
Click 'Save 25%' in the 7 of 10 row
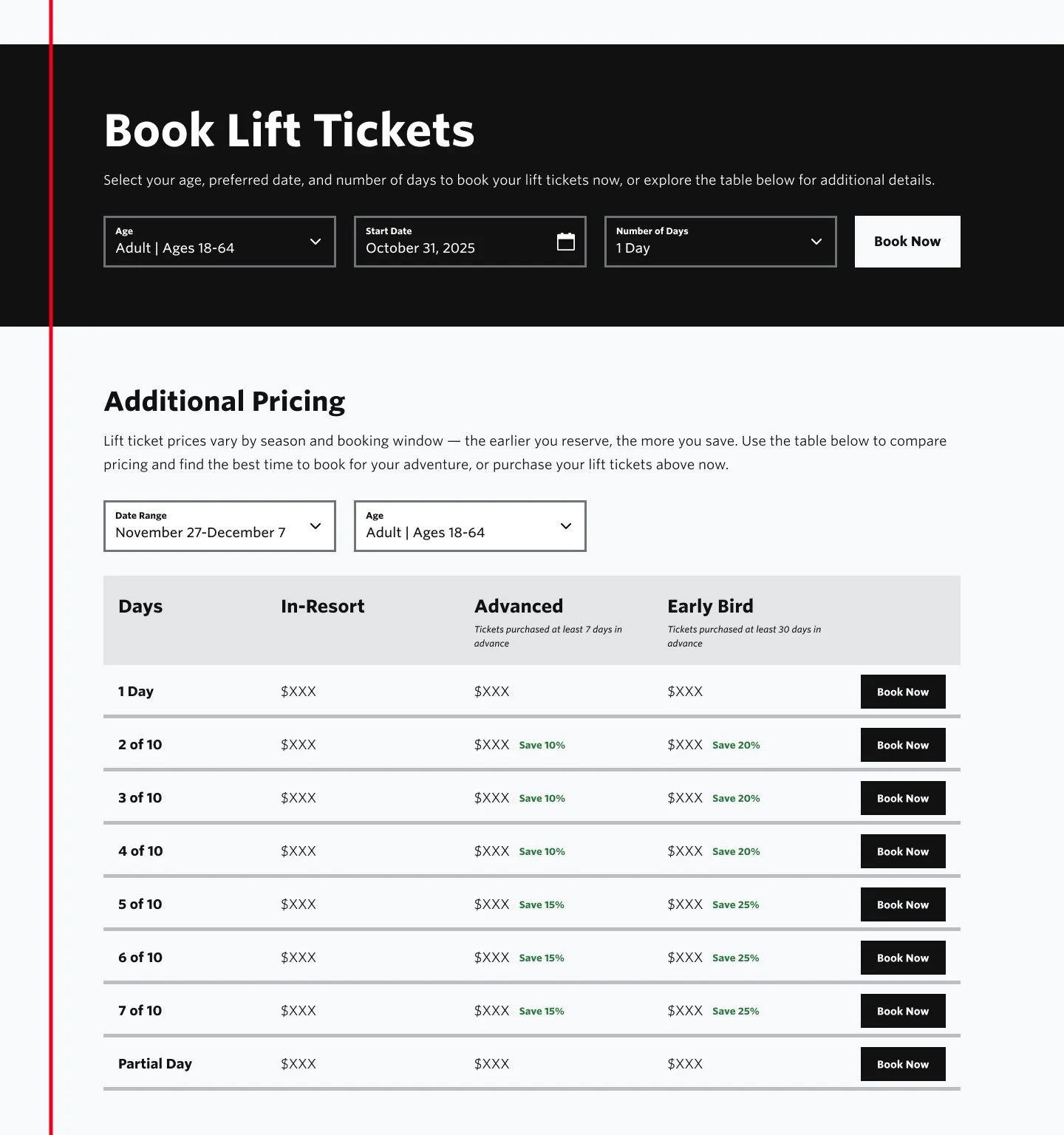[x=735, y=1011]
